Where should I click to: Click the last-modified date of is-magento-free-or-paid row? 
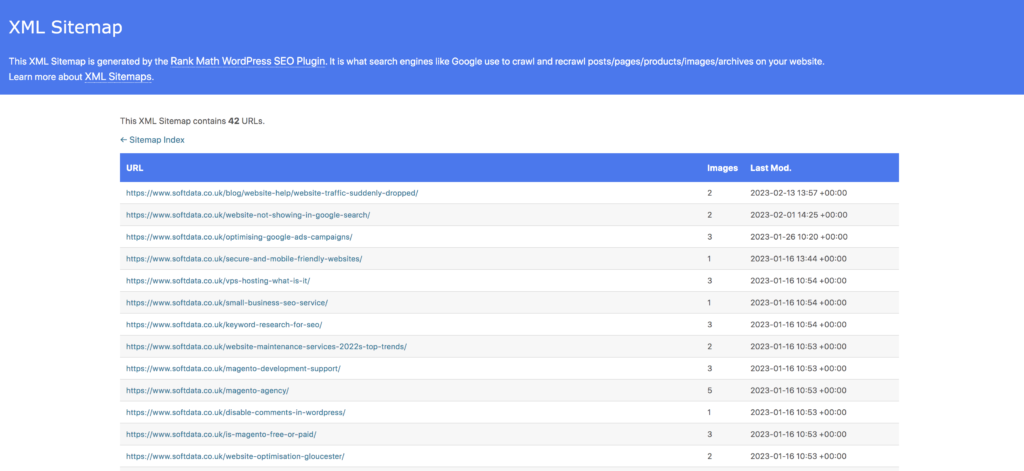798,434
